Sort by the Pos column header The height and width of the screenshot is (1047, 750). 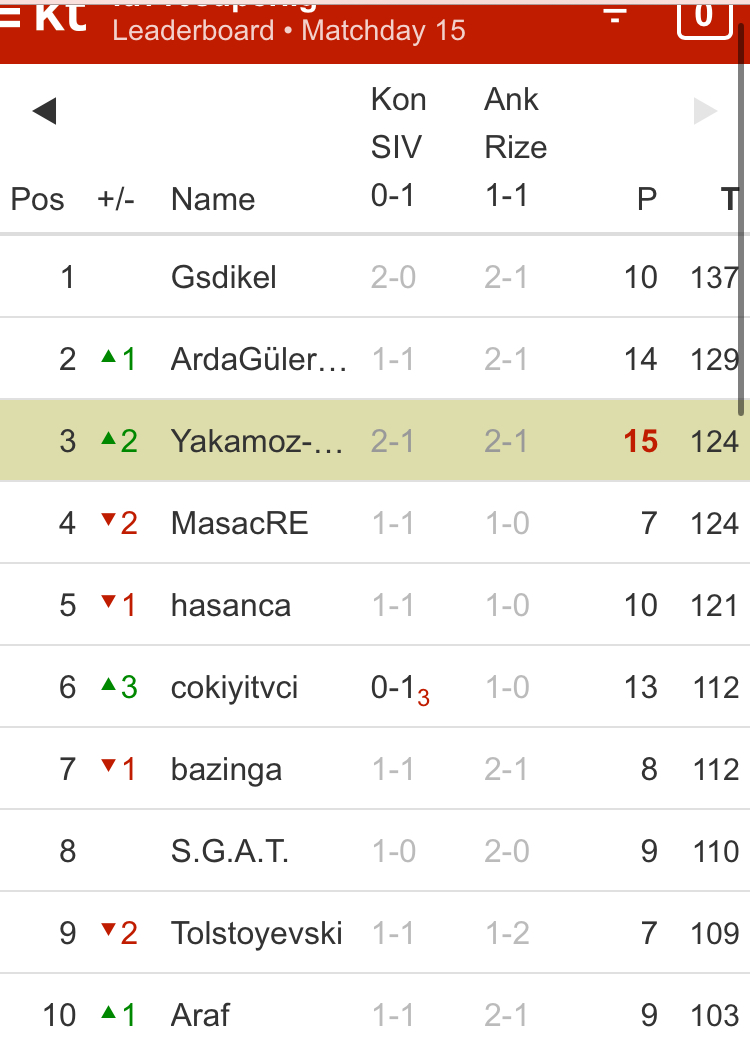coord(37,199)
